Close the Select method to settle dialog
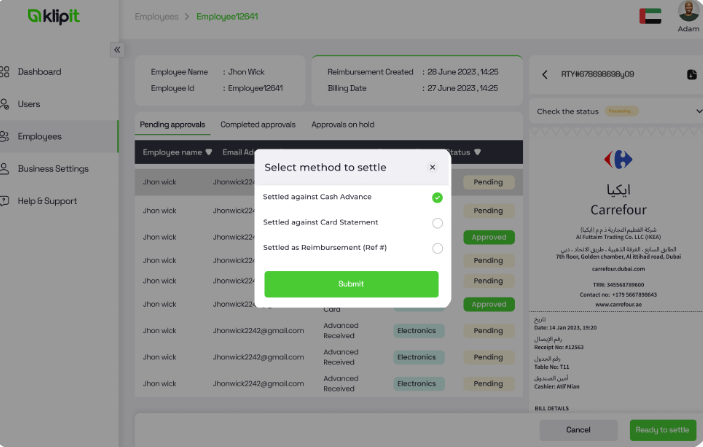The height and width of the screenshot is (447, 703). [x=432, y=167]
